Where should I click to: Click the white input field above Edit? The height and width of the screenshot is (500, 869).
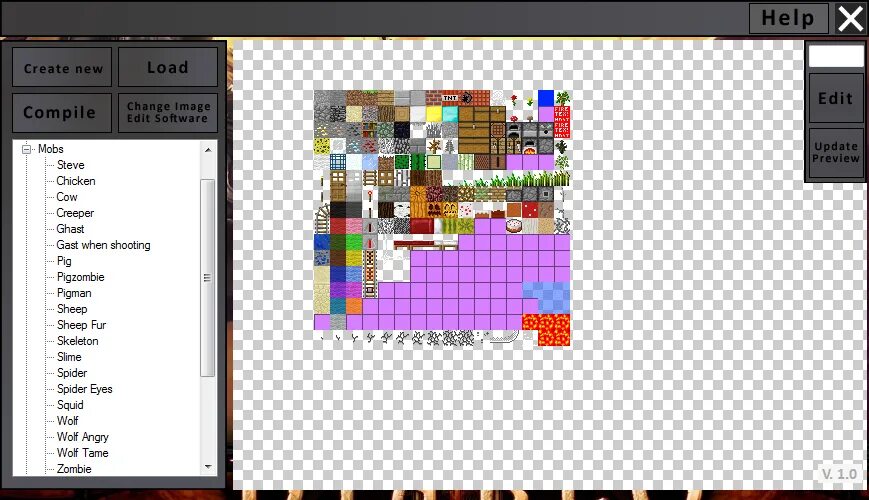pos(836,57)
